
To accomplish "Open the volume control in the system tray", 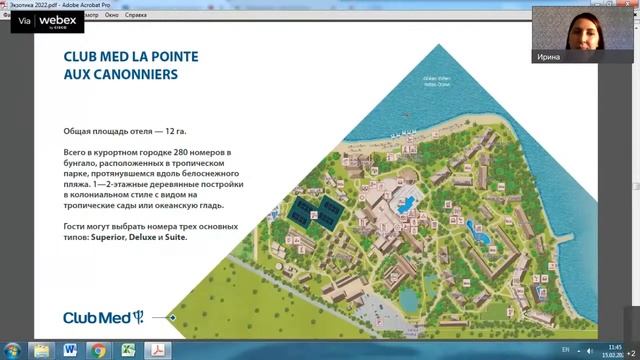I will click(x=589, y=351).
